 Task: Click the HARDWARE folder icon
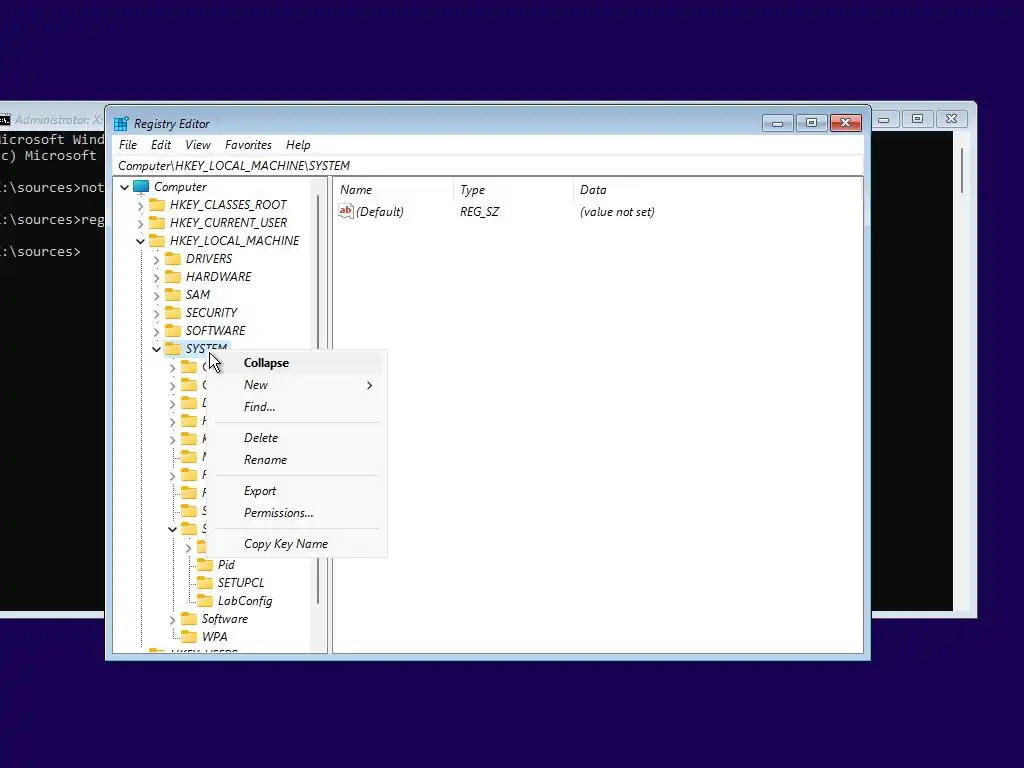click(172, 277)
